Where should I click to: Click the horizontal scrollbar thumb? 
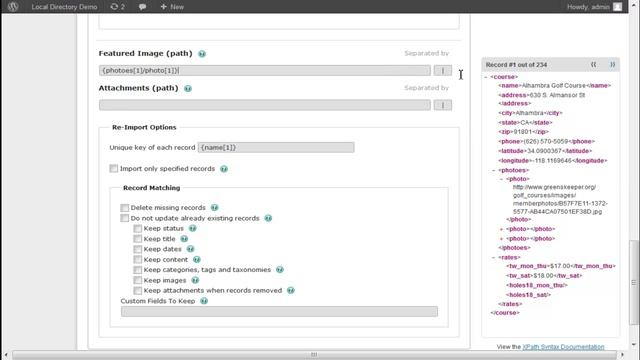(314, 355)
